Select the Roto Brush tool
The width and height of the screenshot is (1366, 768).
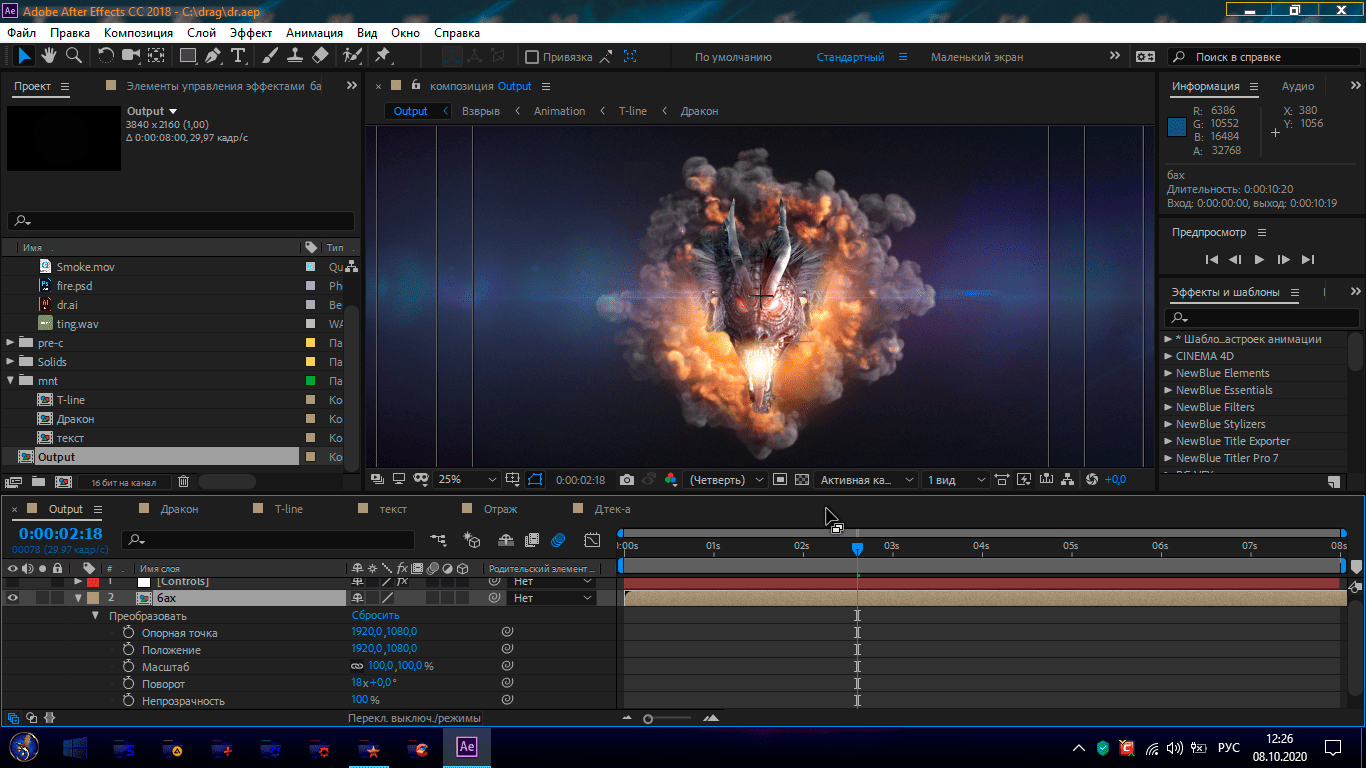coord(352,56)
